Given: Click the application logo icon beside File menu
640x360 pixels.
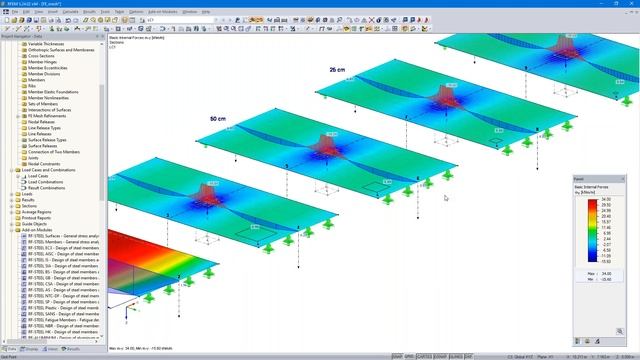Looking at the screenshot, I should click(6, 12).
